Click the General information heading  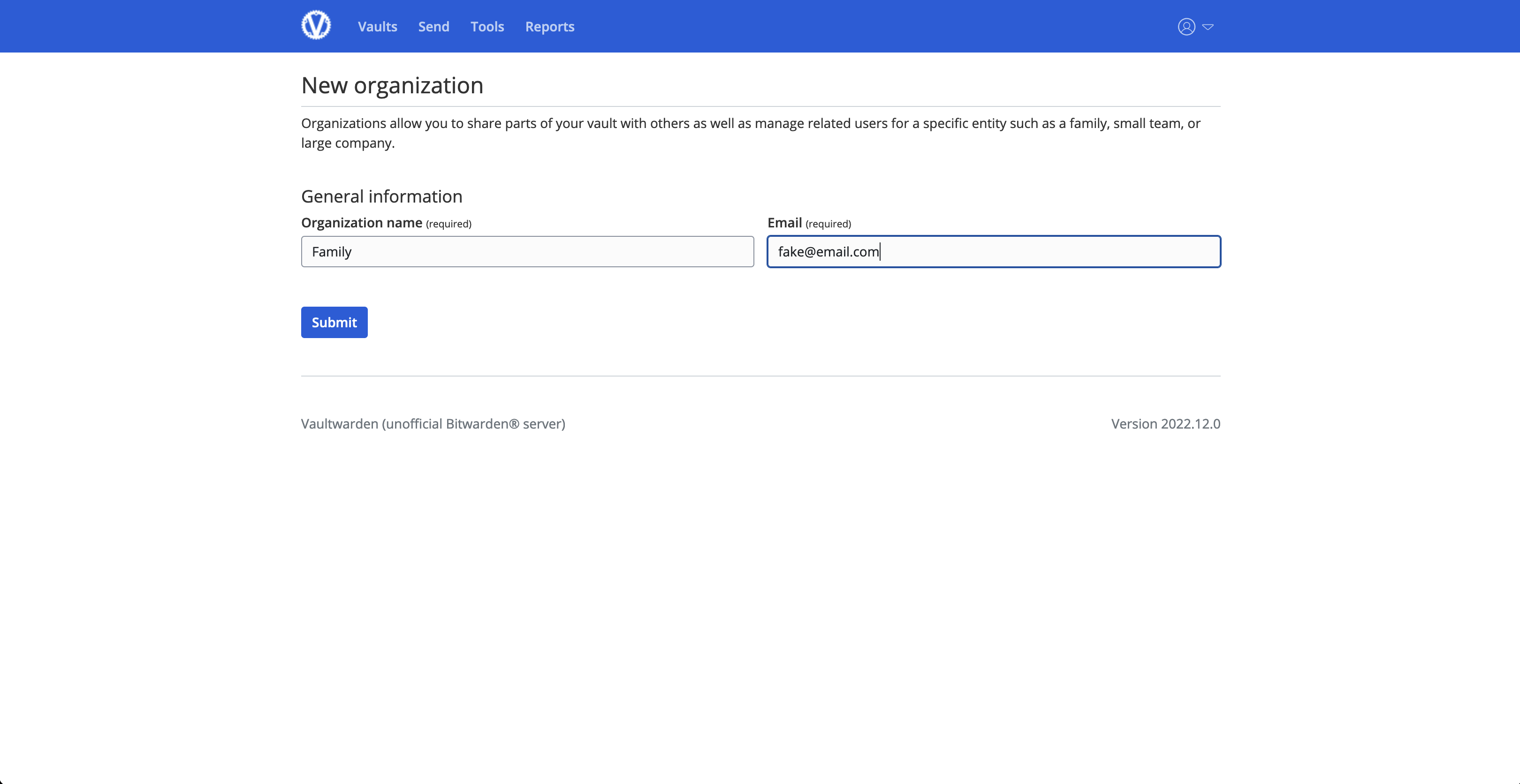tap(381, 196)
